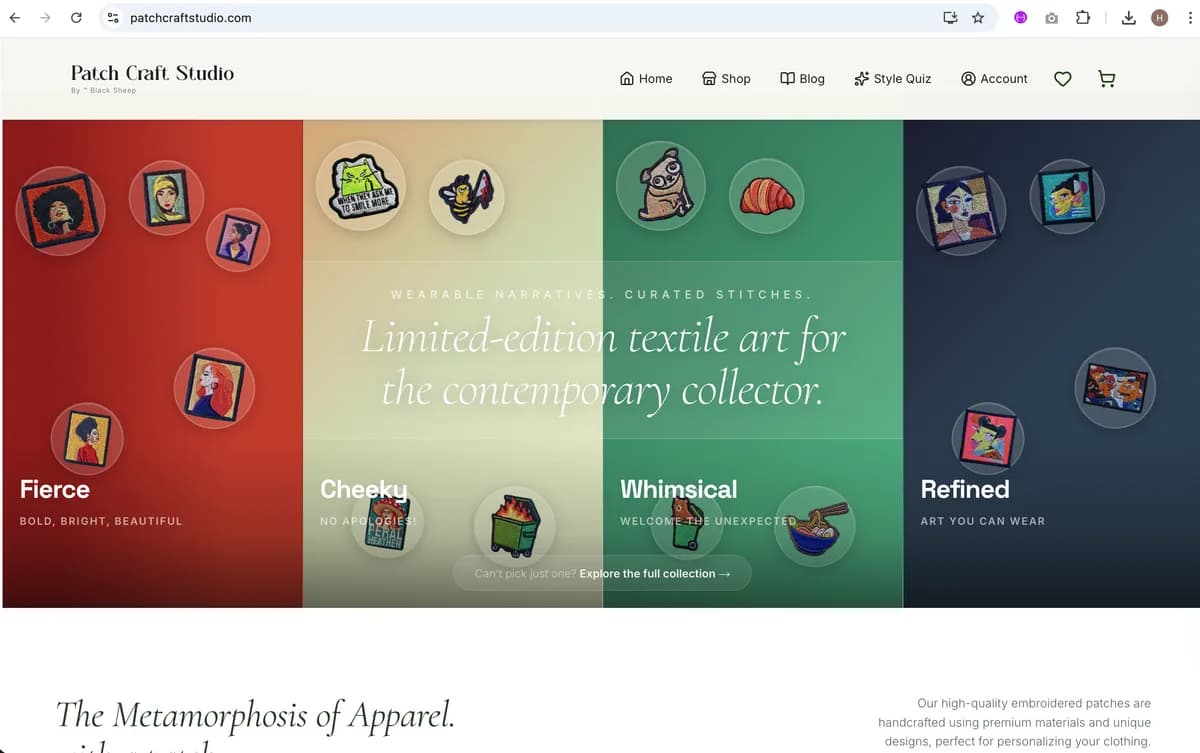The image size is (1200, 753).
Task: Toggle the bookmark star for this page
Action: (977, 17)
